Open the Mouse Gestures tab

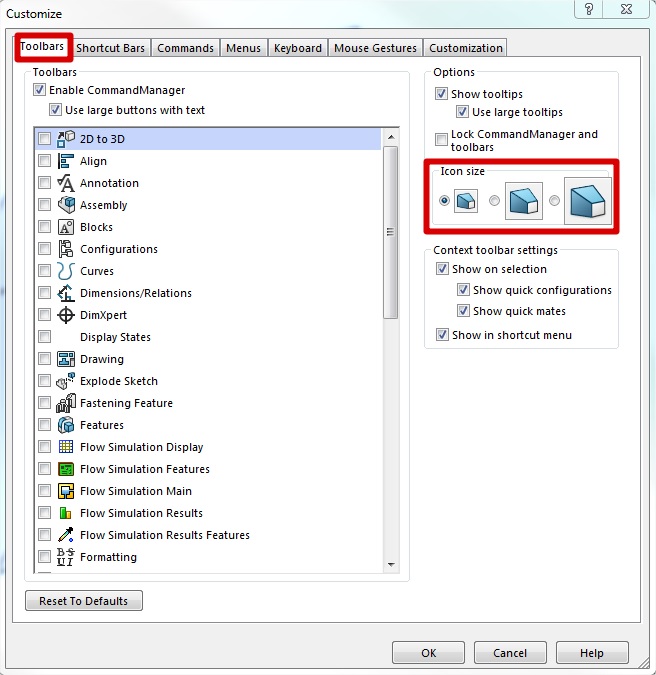[376, 48]
